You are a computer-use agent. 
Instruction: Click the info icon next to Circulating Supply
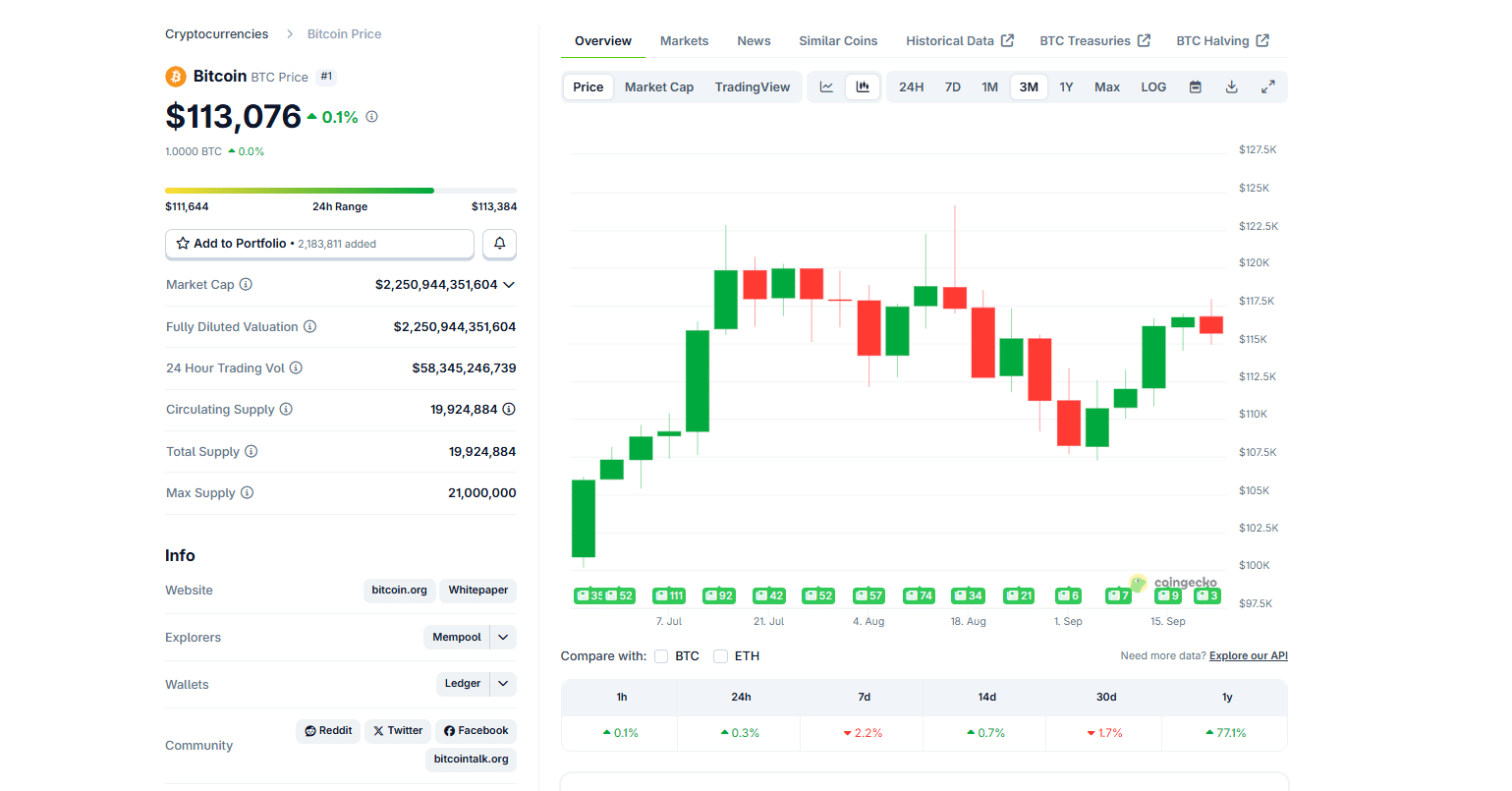click(284, 409)
